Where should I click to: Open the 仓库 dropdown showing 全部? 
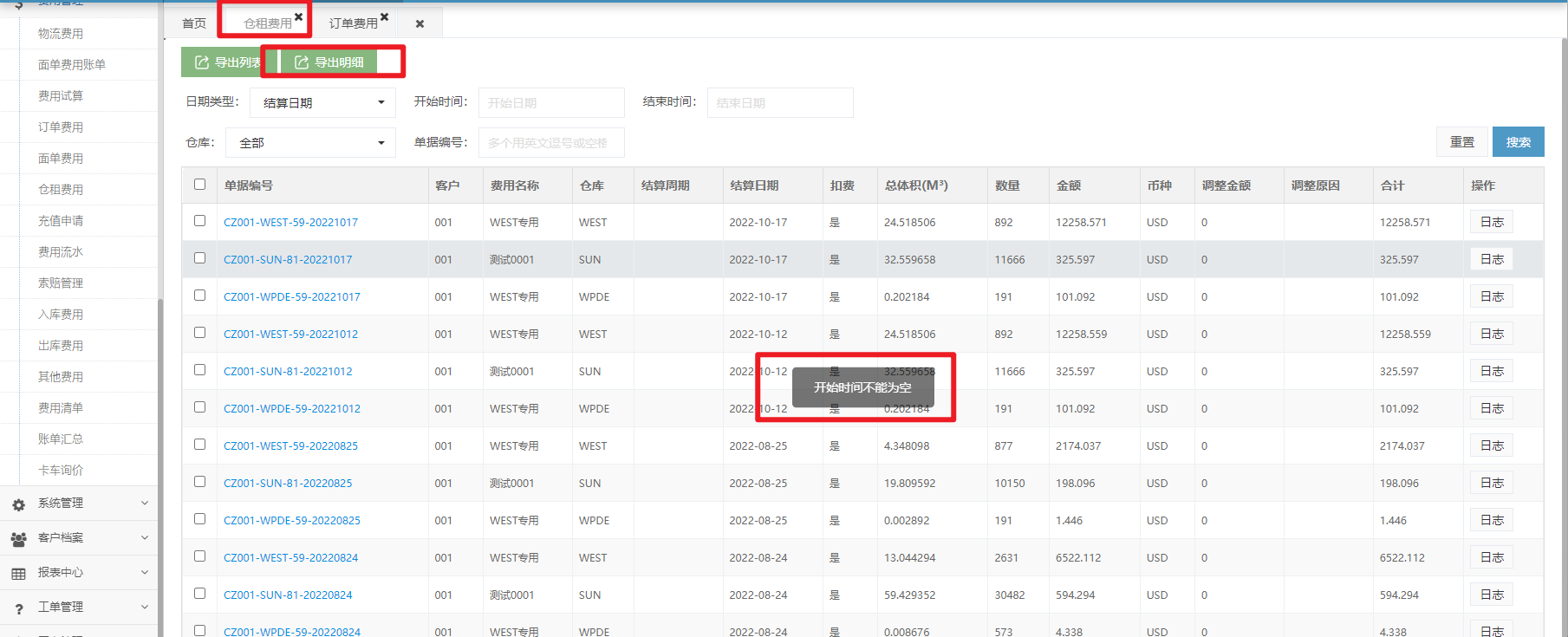point(310,143)
